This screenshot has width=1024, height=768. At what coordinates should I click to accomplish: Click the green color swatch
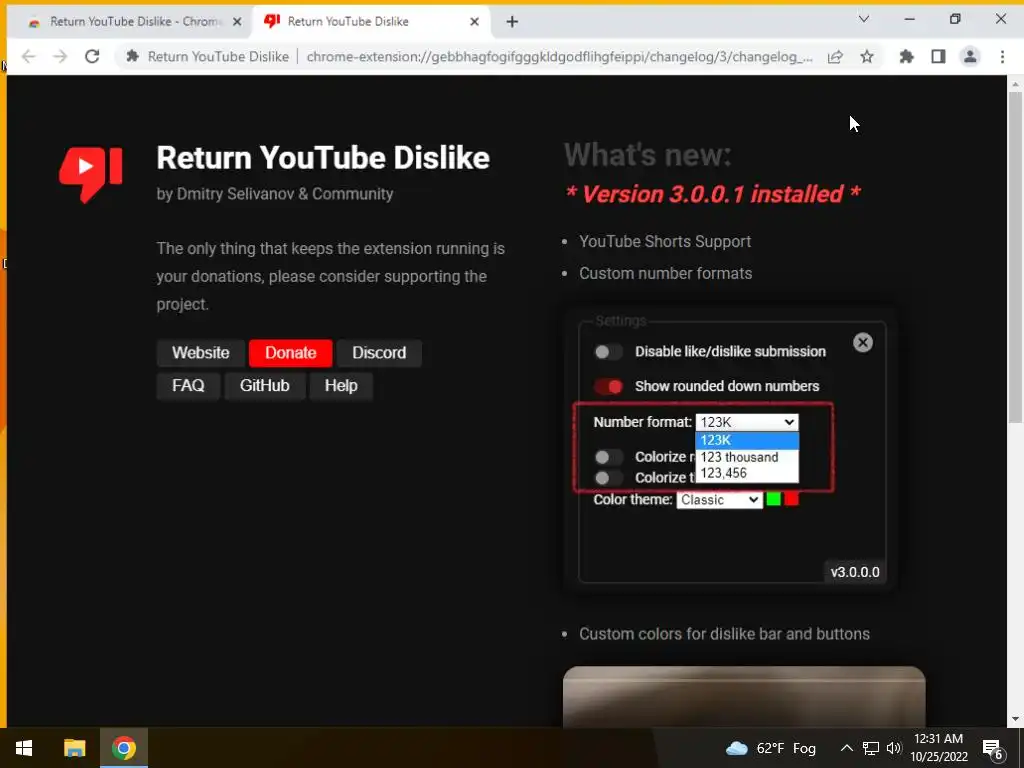773,500
